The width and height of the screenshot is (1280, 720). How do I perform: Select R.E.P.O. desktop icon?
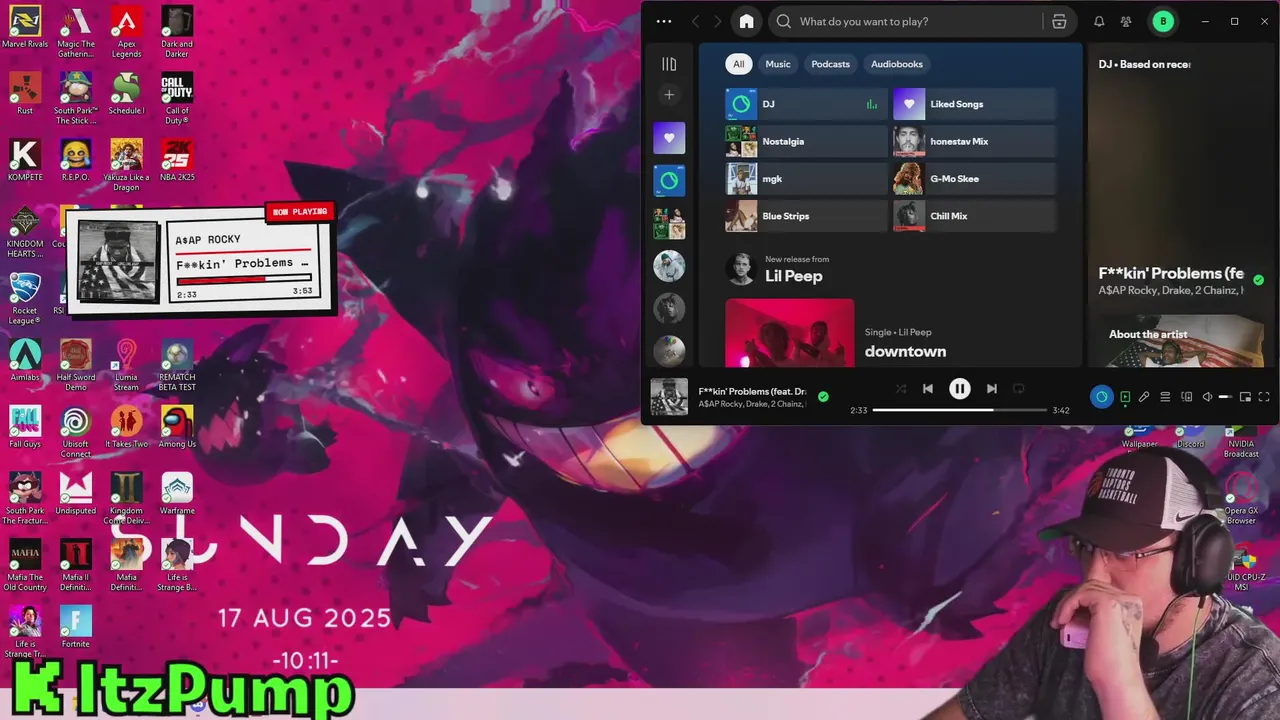(x=75, y=160)
